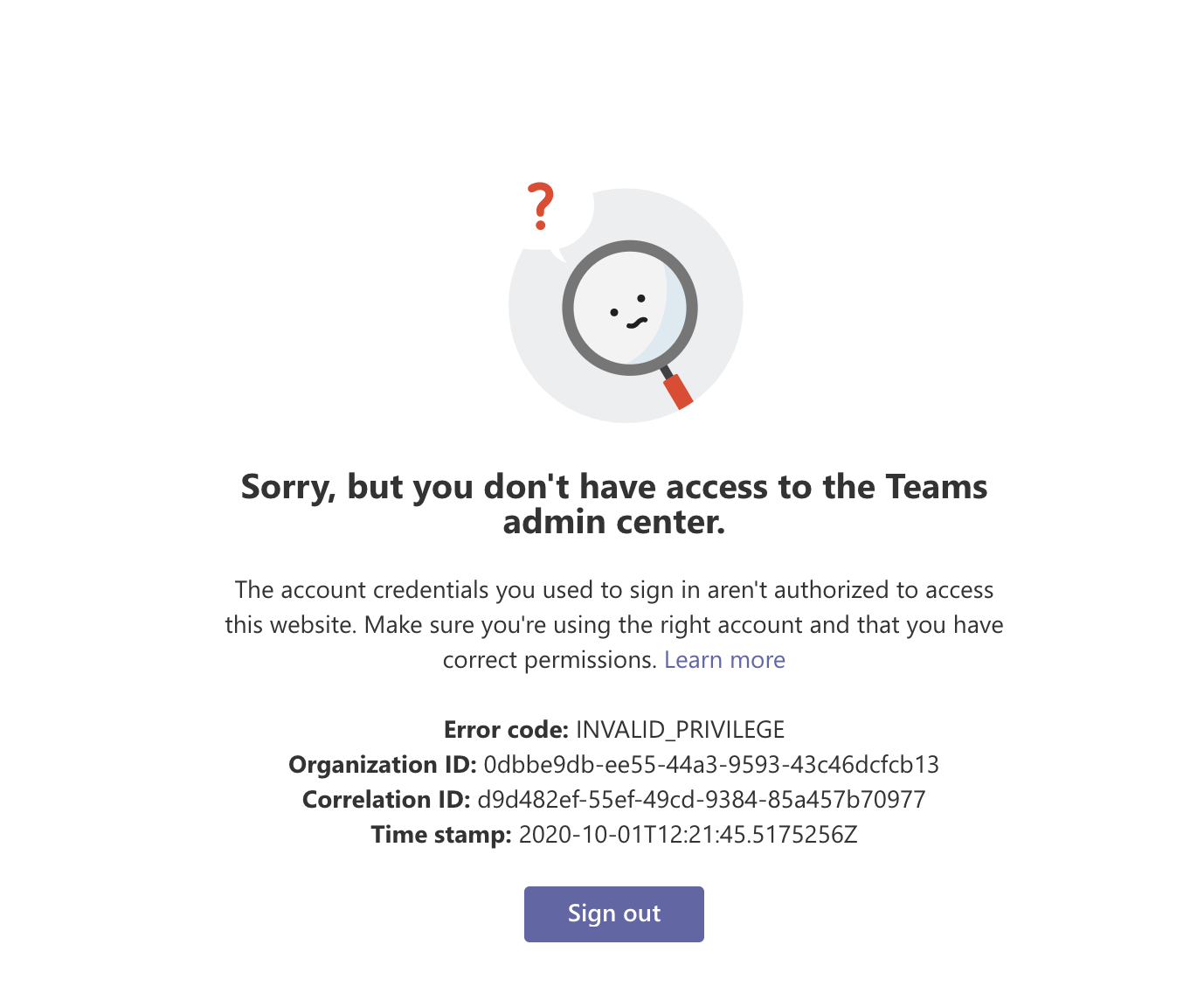Click the Organization ID value 0dbbe9db-ee55
The width and height of the screenshot is (1204, 1007).
tap(711, 765)
